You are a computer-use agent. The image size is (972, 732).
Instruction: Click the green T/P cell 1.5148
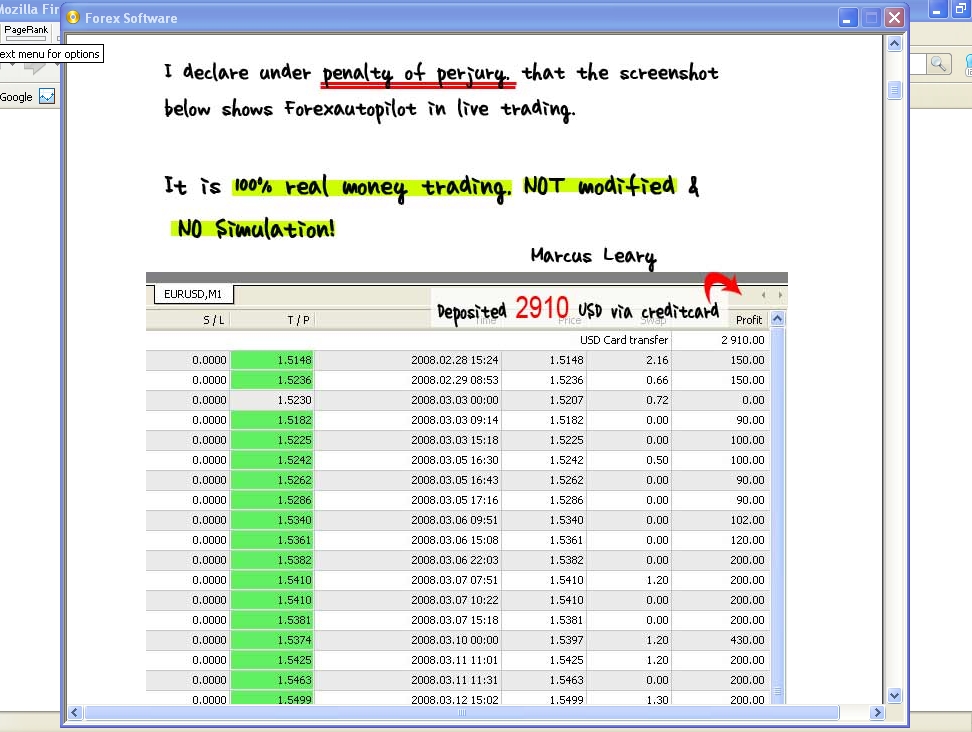click(272, 360)
